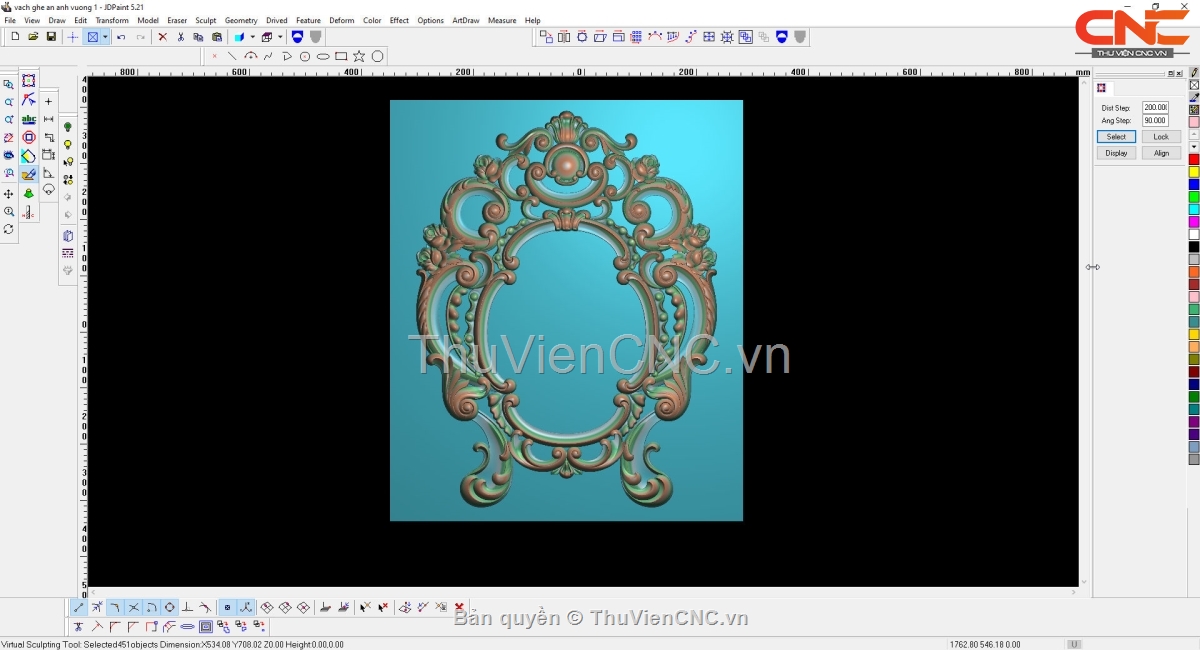This screenshot has height=650, width=1200.
Task: Open the Sculpt menu
Action: click(x=205, y=20)
